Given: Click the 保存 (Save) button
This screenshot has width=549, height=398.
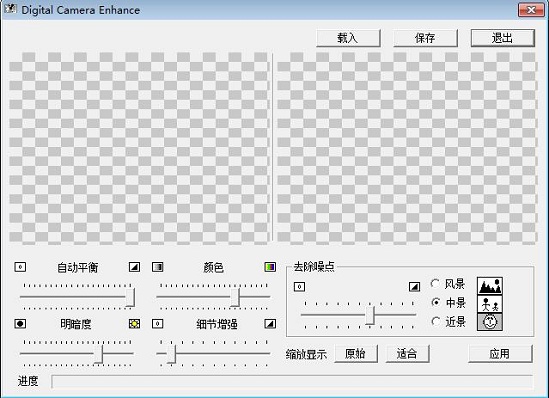Looking at the screenshot, I should coord(425,38).
